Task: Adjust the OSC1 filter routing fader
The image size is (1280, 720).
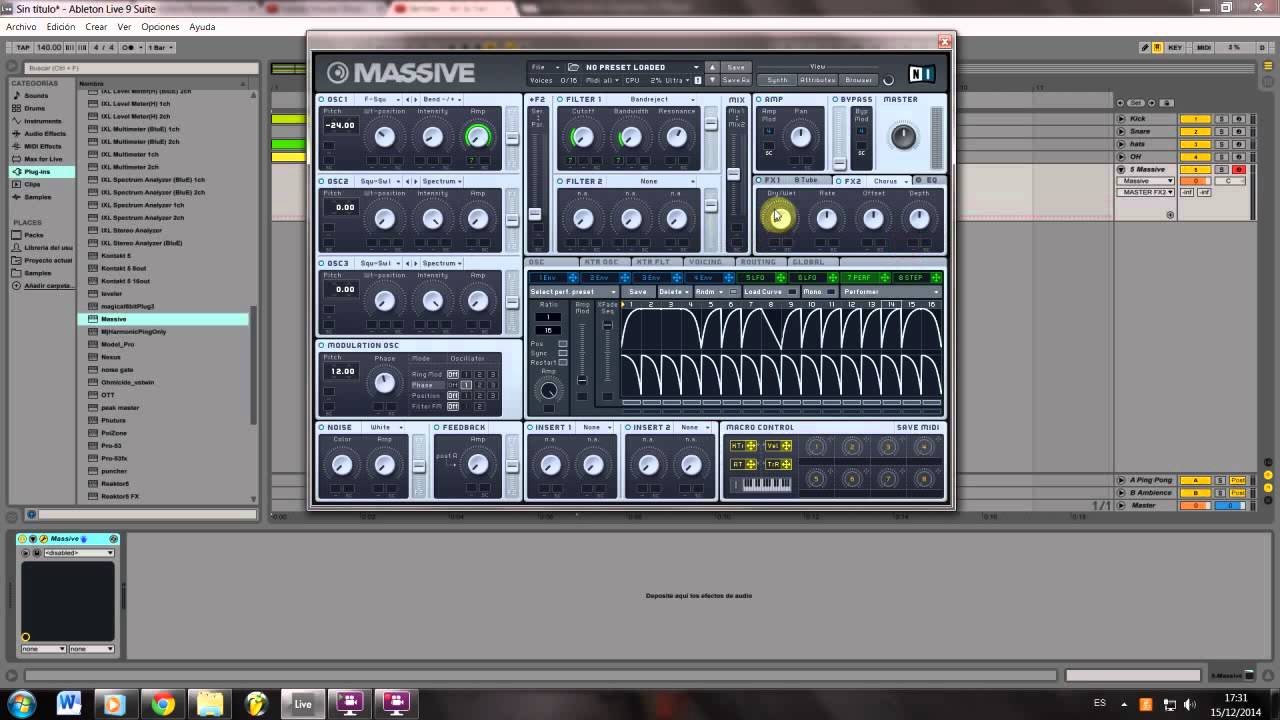Action: pyautogui.click(x=512, y=137)
